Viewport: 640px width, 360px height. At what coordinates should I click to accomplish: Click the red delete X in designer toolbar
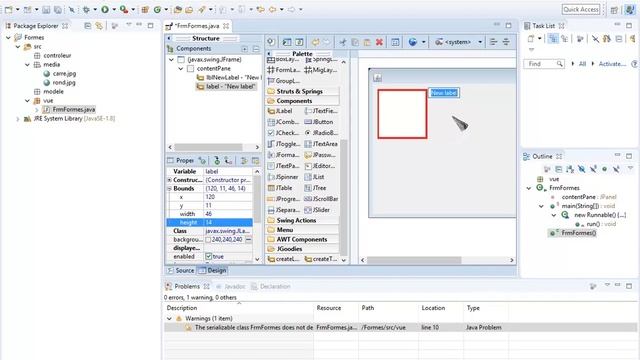[x=379, y=42]
